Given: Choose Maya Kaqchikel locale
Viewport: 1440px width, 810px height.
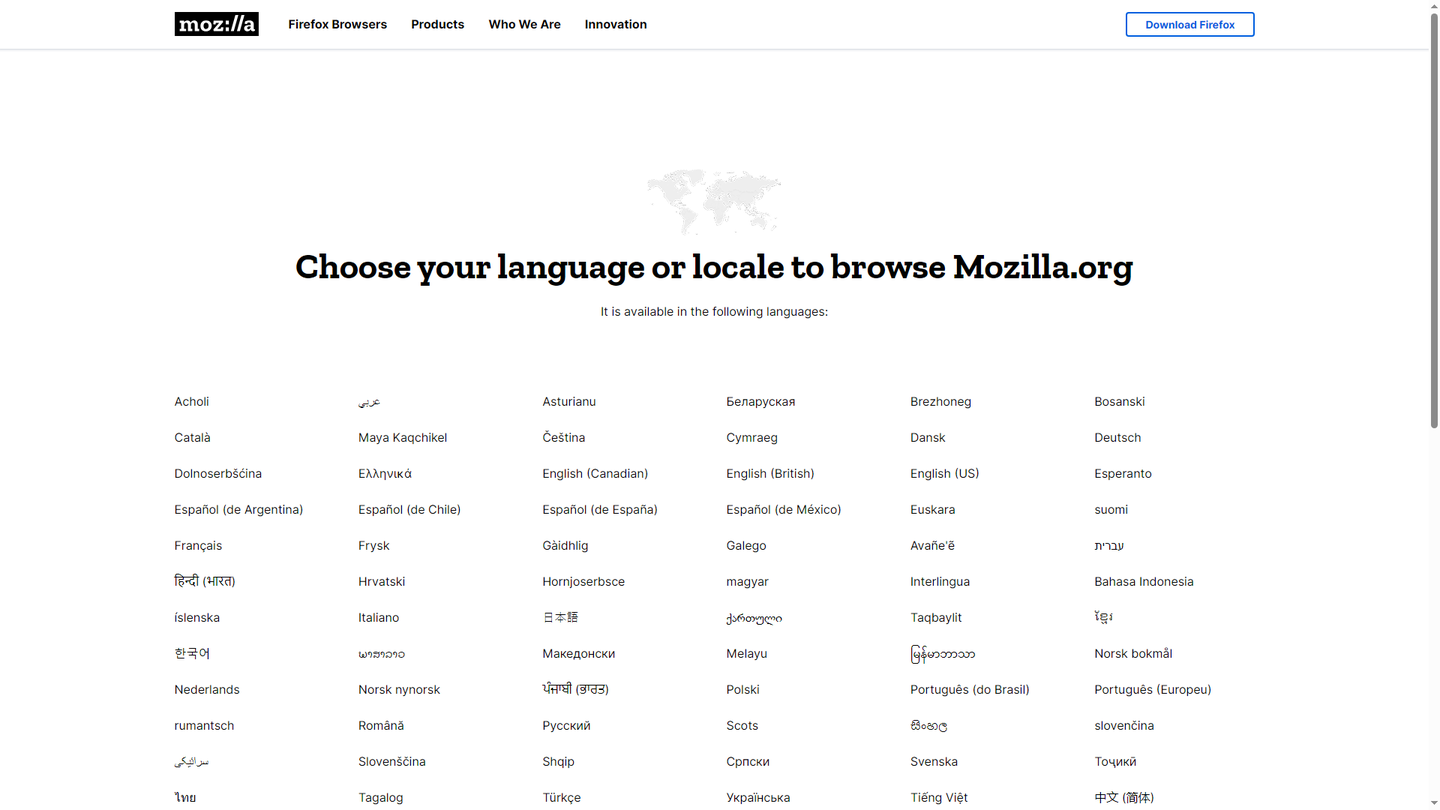Looking at the screenshot, I should pos(402,437).
